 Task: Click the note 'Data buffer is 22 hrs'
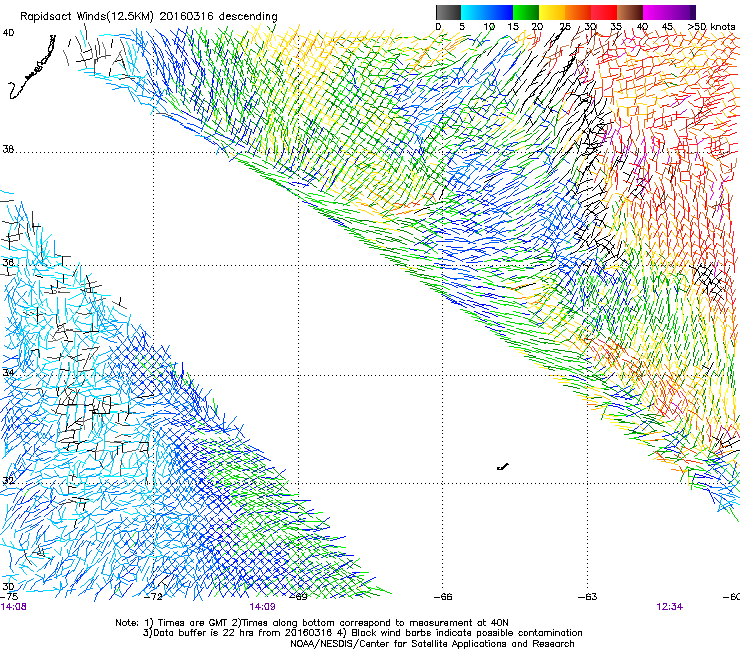point(204,633)
